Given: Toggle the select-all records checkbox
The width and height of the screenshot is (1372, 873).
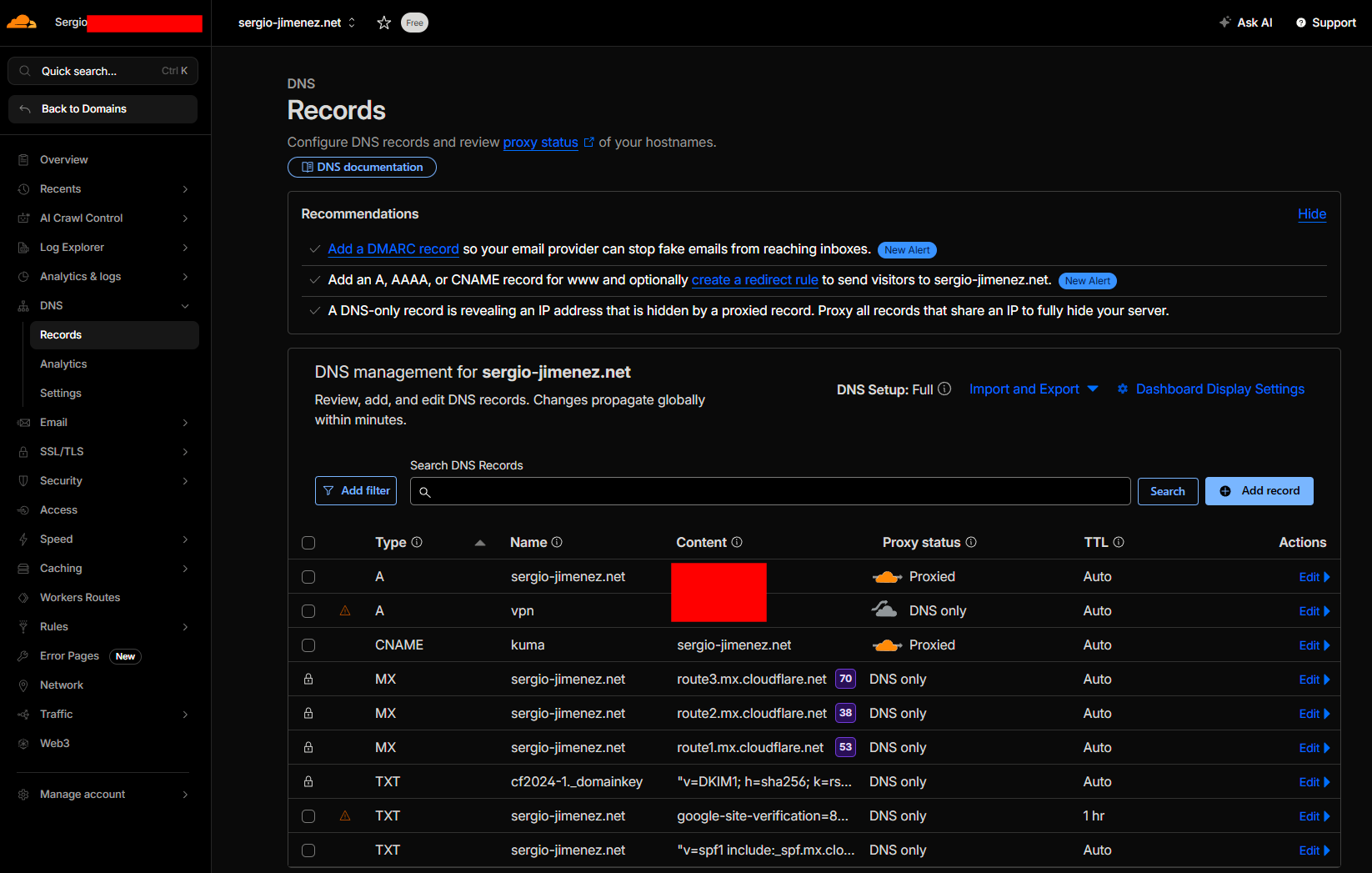Looking at the screenshot, I should [308, 543].
